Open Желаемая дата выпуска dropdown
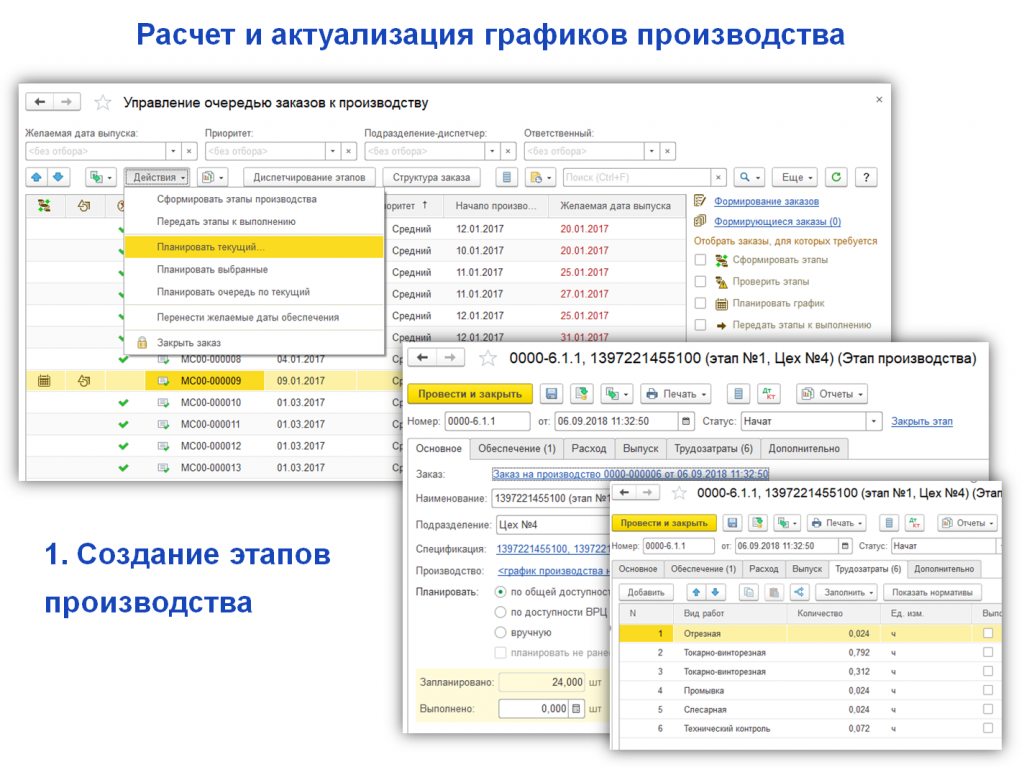The width and height of the screenshot is (1024, 767). (173, 151)
